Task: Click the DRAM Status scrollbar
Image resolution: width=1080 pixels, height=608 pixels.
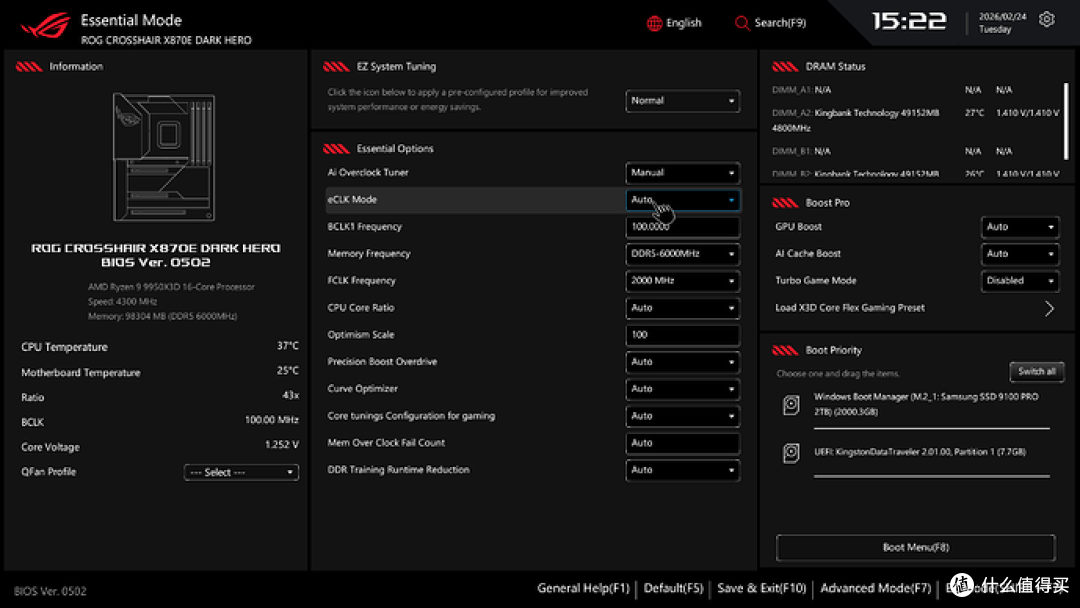Action: point(1066,121)
